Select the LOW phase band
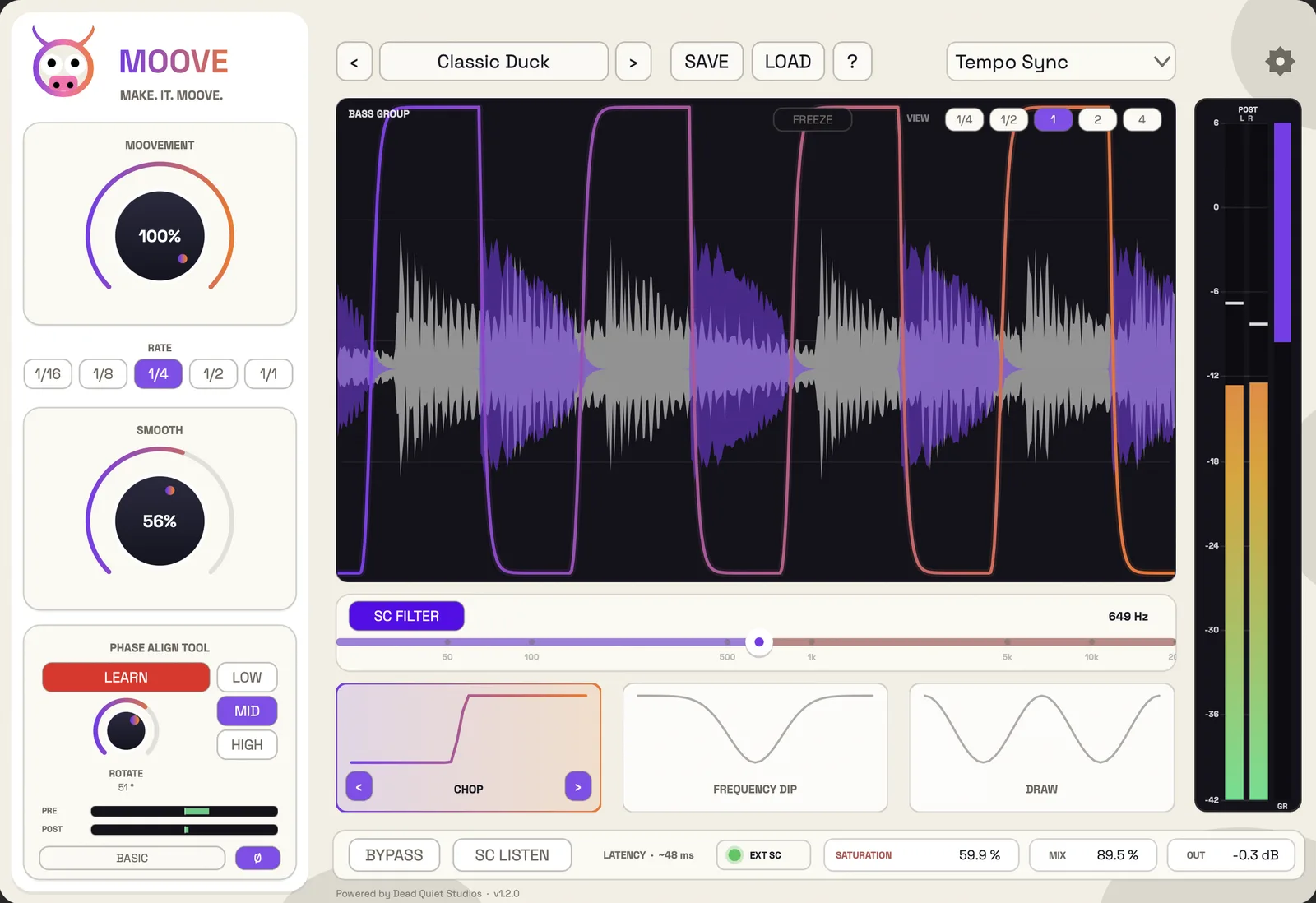This screenshot has width=1316, height=903. coord(247,678)
